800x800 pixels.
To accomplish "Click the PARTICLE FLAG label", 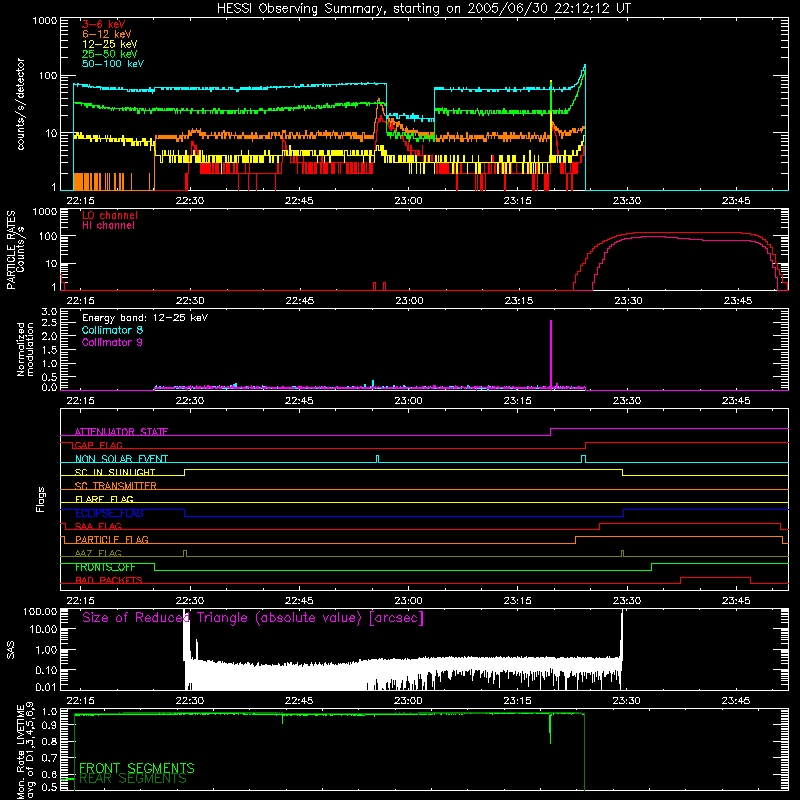I will [x=112, y=539].
